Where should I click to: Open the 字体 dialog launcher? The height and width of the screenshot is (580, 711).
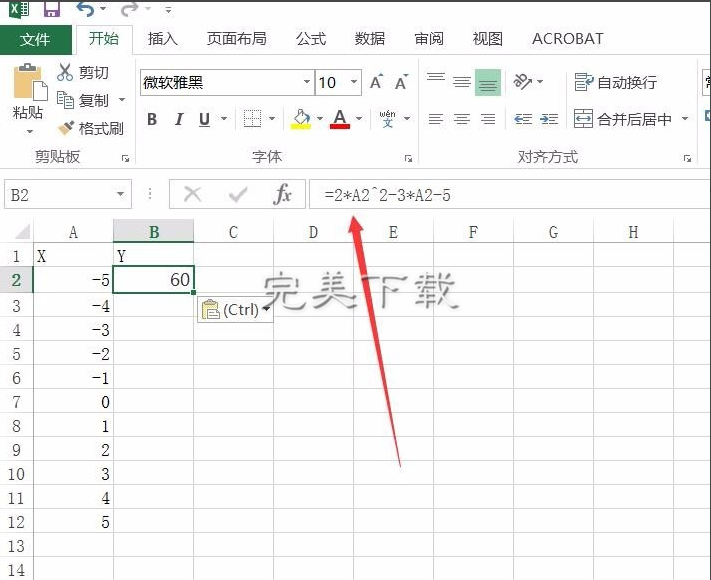point(408,159)
